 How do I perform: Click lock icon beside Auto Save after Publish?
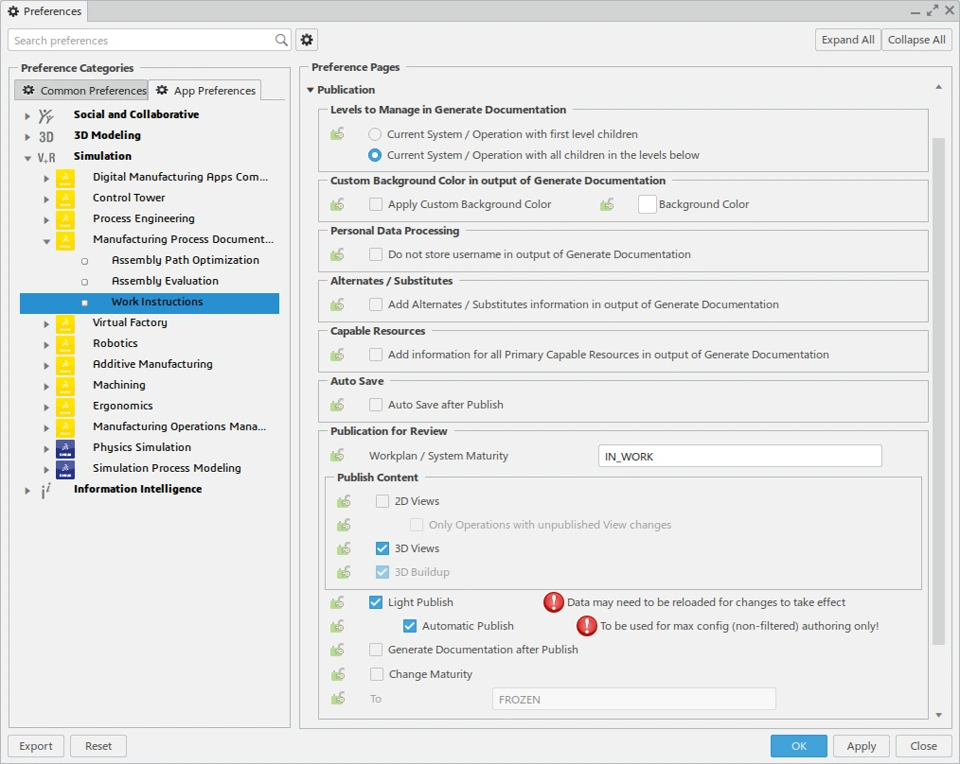pyautogui.click(x=337, y=405)
